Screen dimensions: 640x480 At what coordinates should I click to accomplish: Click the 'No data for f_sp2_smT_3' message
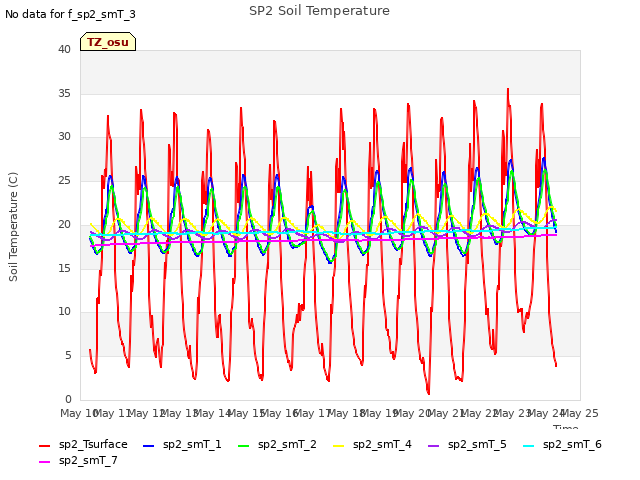click(70, 14)
